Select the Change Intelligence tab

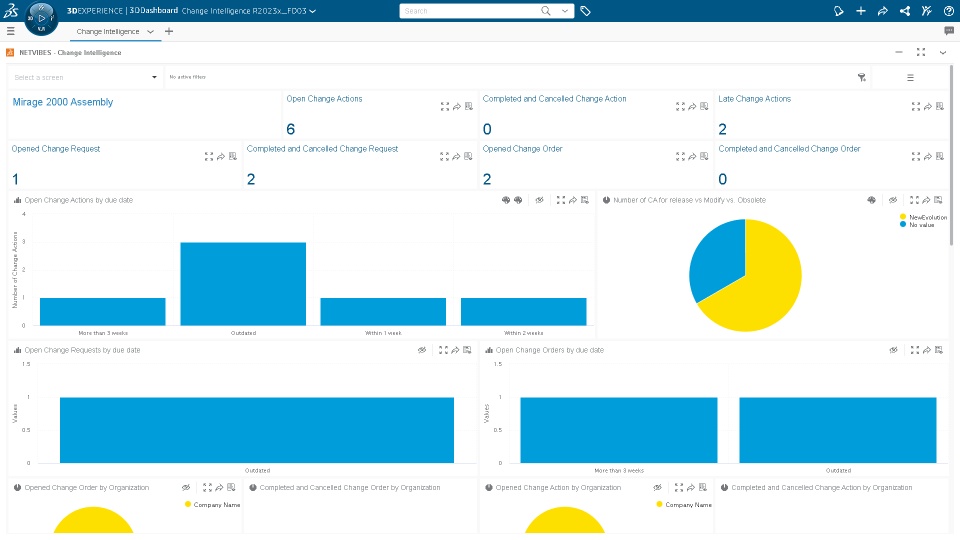[x=108, y=31]
